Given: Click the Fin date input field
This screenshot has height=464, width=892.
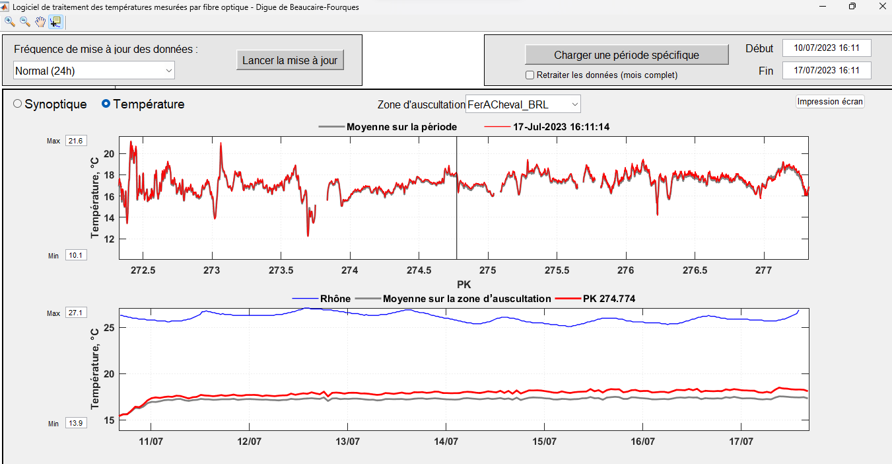Looking at the screenshot, I should (x=826, y=71).
